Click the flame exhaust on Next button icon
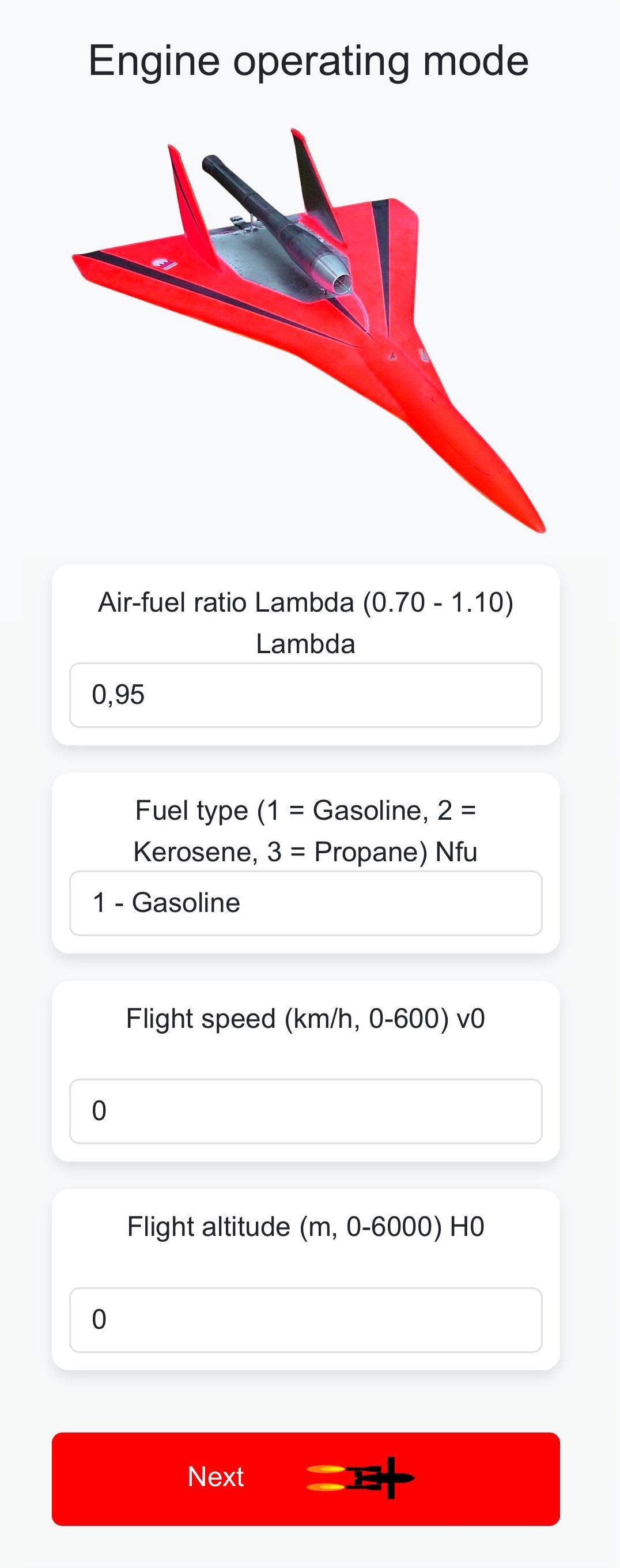 [x=326, y=1478]
